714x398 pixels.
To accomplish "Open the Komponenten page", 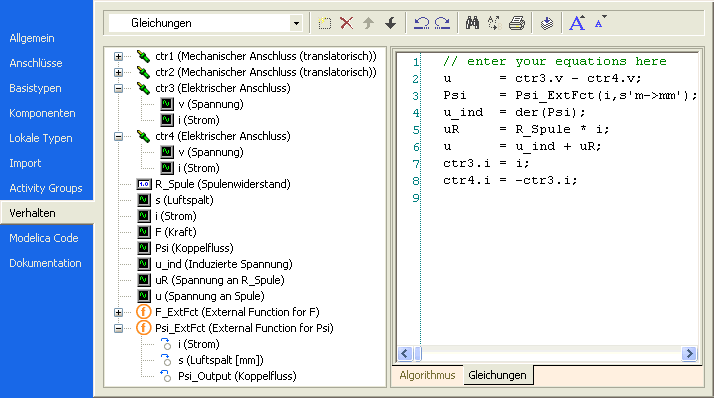I will 42,113.
